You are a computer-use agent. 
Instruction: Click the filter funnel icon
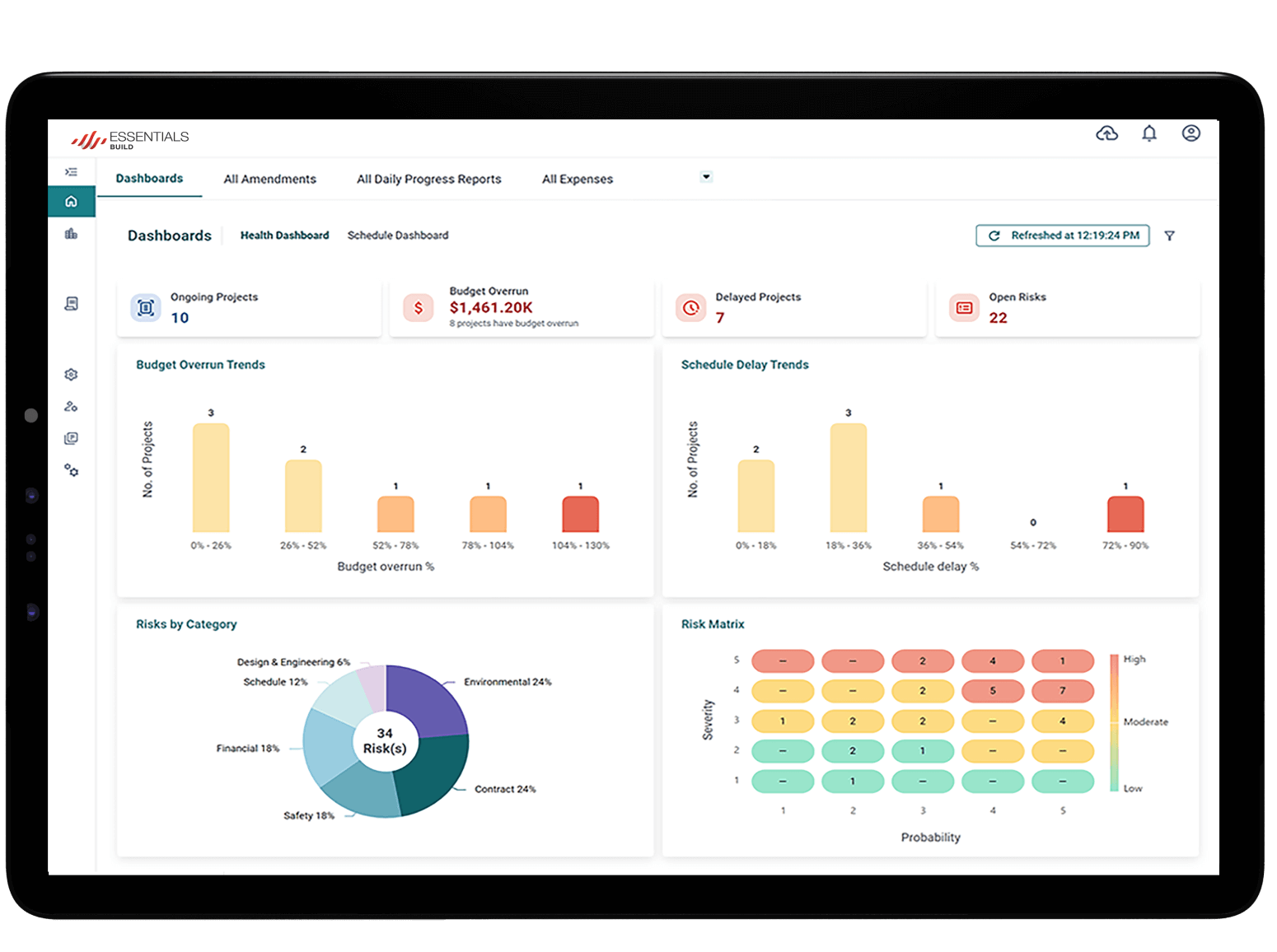(1169, 236)
